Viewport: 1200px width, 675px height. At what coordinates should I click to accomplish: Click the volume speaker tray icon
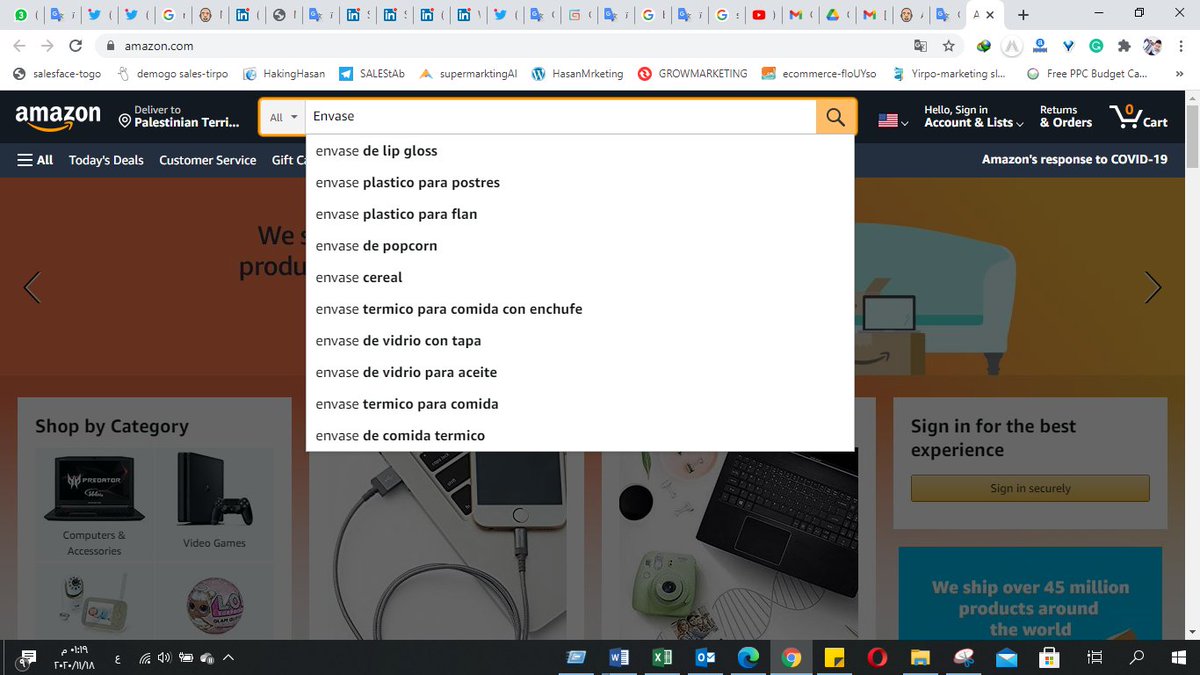coord(164,658)
